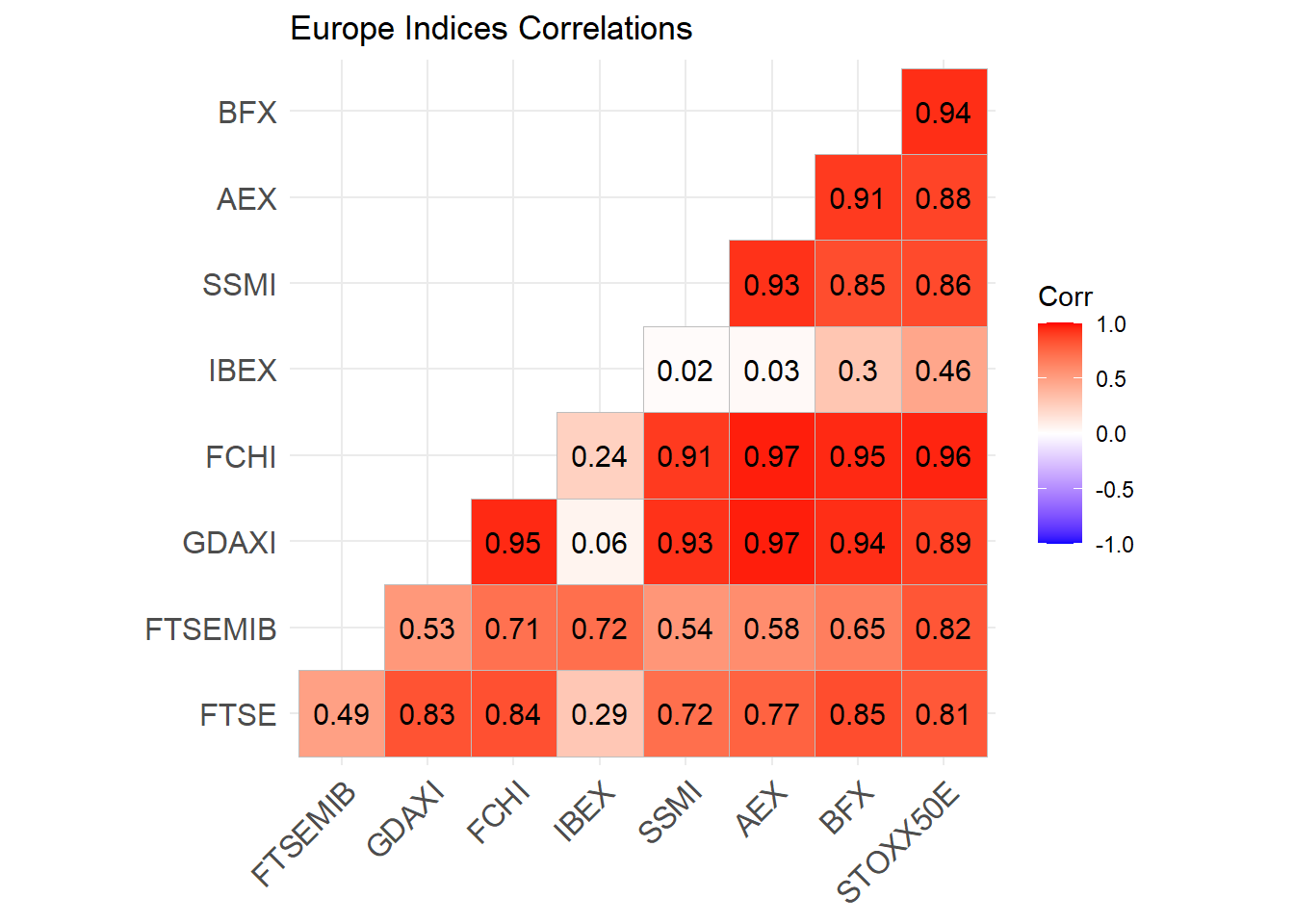
Task: Click the cell showing 0.46
Action: (x=944, y=371)
